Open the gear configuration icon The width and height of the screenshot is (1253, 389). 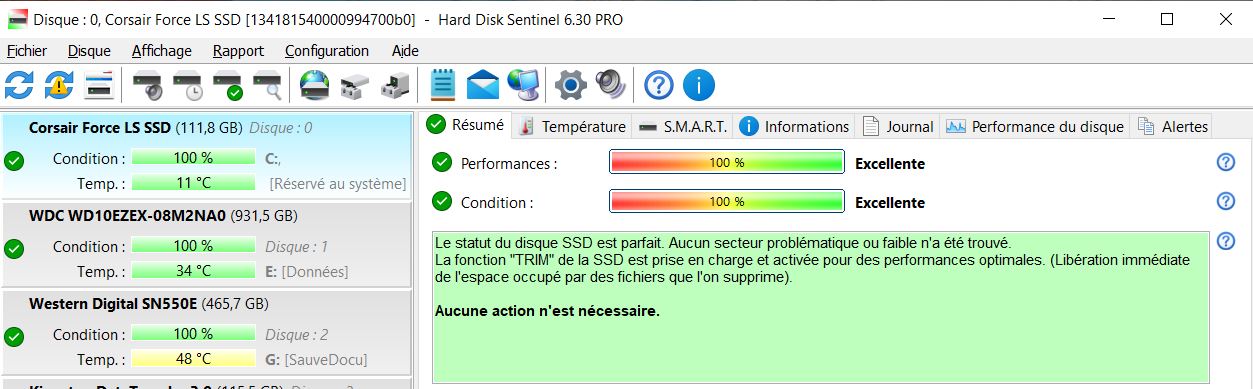[x=570, y=85]
